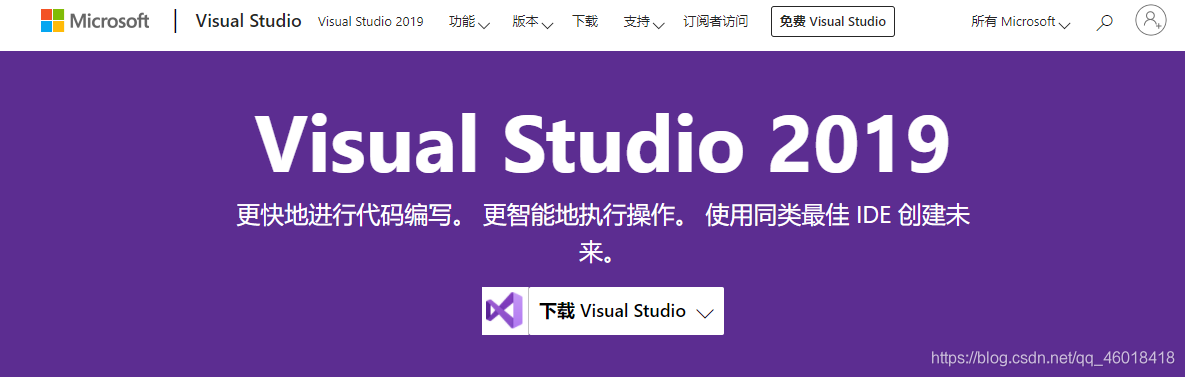Select Visual Studio 2019 nav link
Screen dimensions: 1185x377
(370, 21)
